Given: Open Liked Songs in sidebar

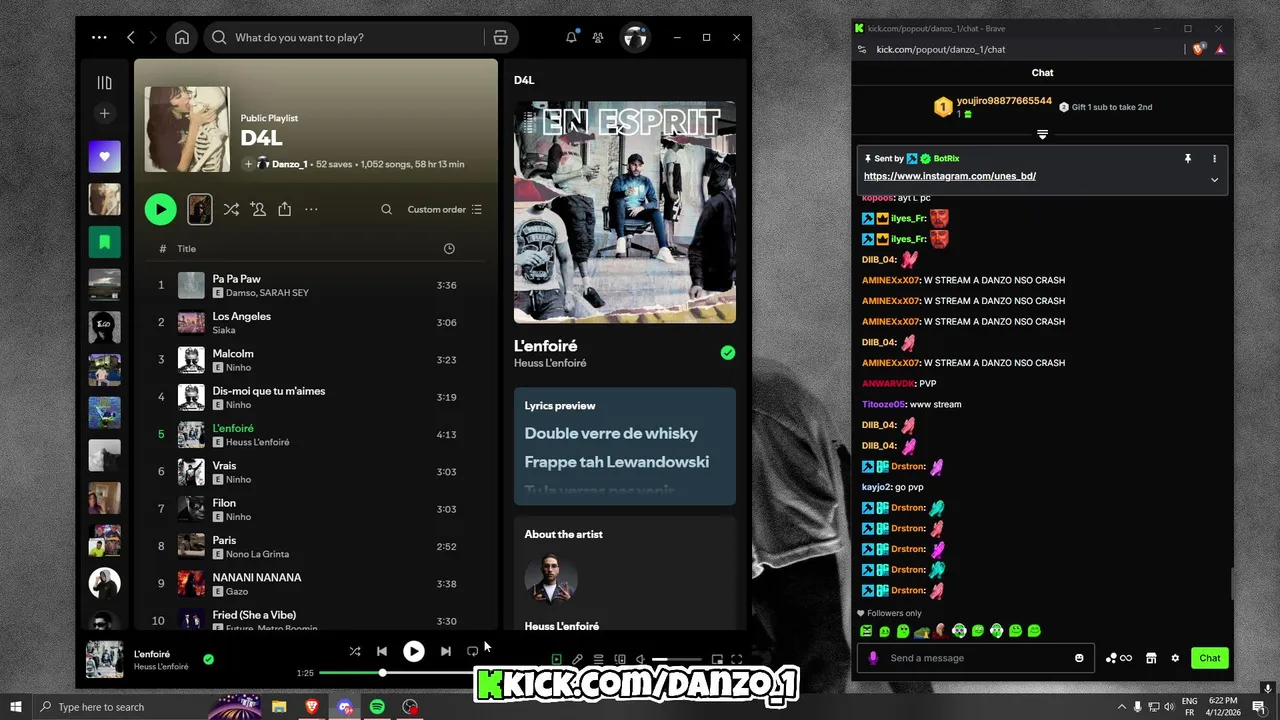Looking at the screenshot, I should coord(104,156).
